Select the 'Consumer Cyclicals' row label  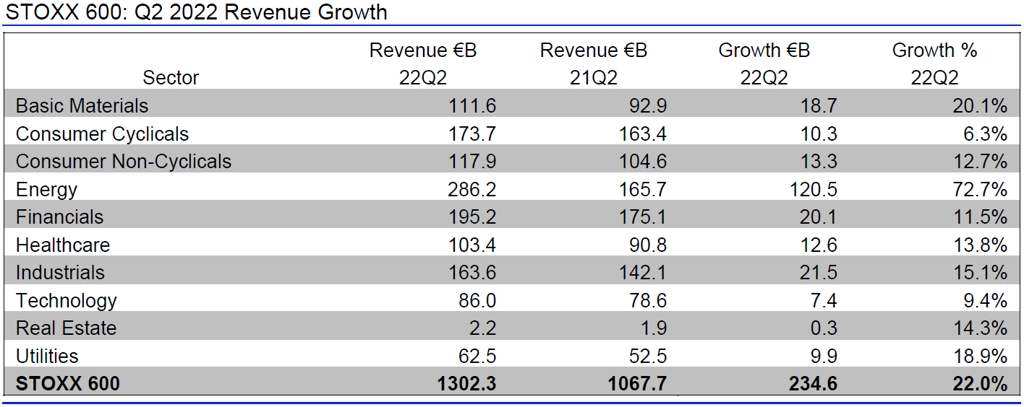pyautogui.click(x=102, y=134)
